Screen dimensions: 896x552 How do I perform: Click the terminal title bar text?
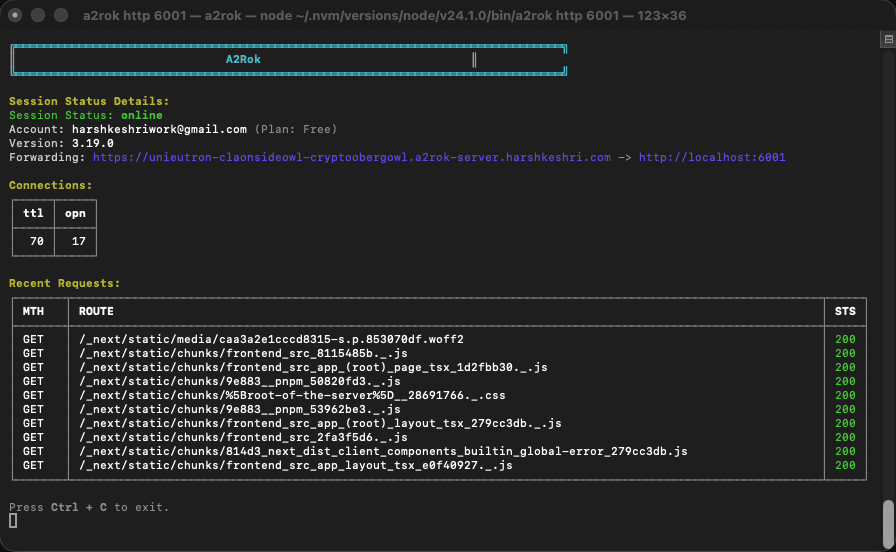(x=447, y=16)
